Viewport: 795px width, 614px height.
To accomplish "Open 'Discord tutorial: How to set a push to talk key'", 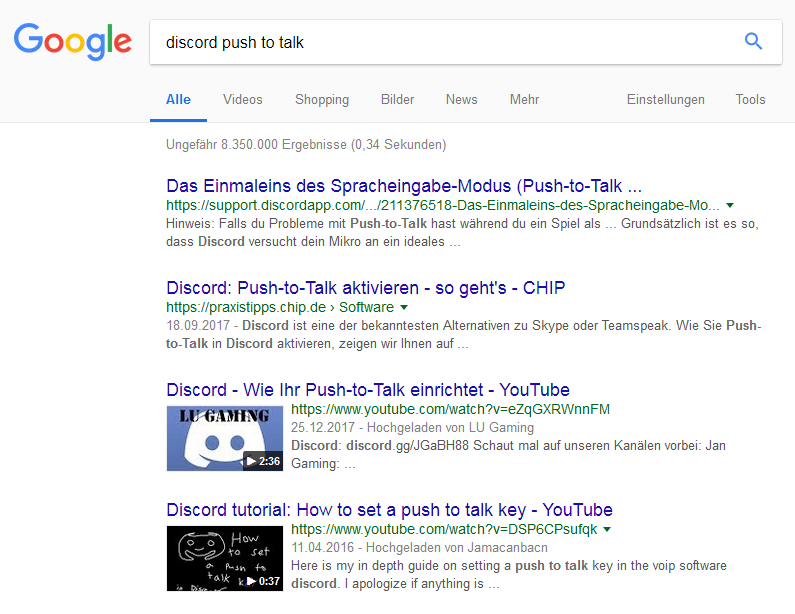I will 389,510.
